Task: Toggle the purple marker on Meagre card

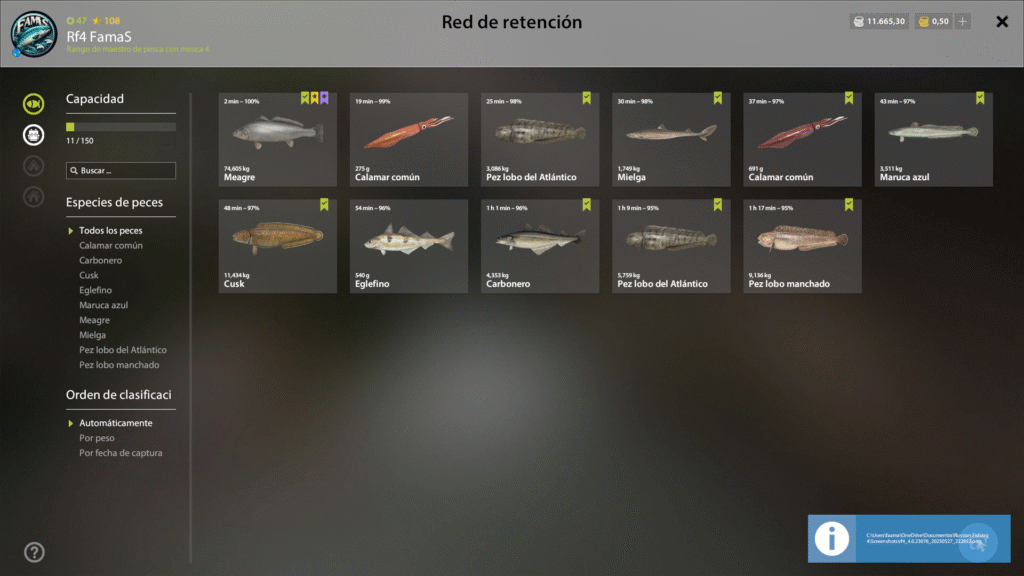Action: pyautogui.click(x=325, y=98)
